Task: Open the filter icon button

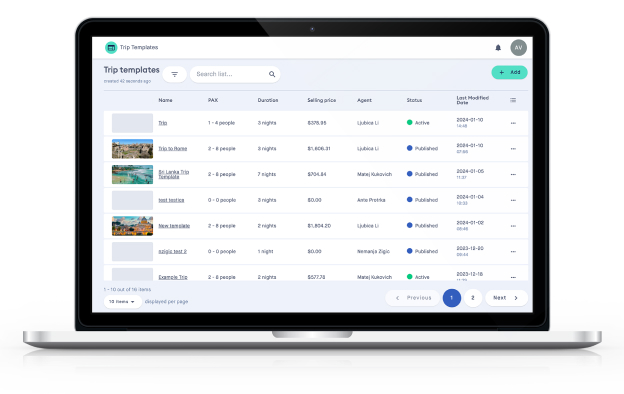Action: (174, 74)
